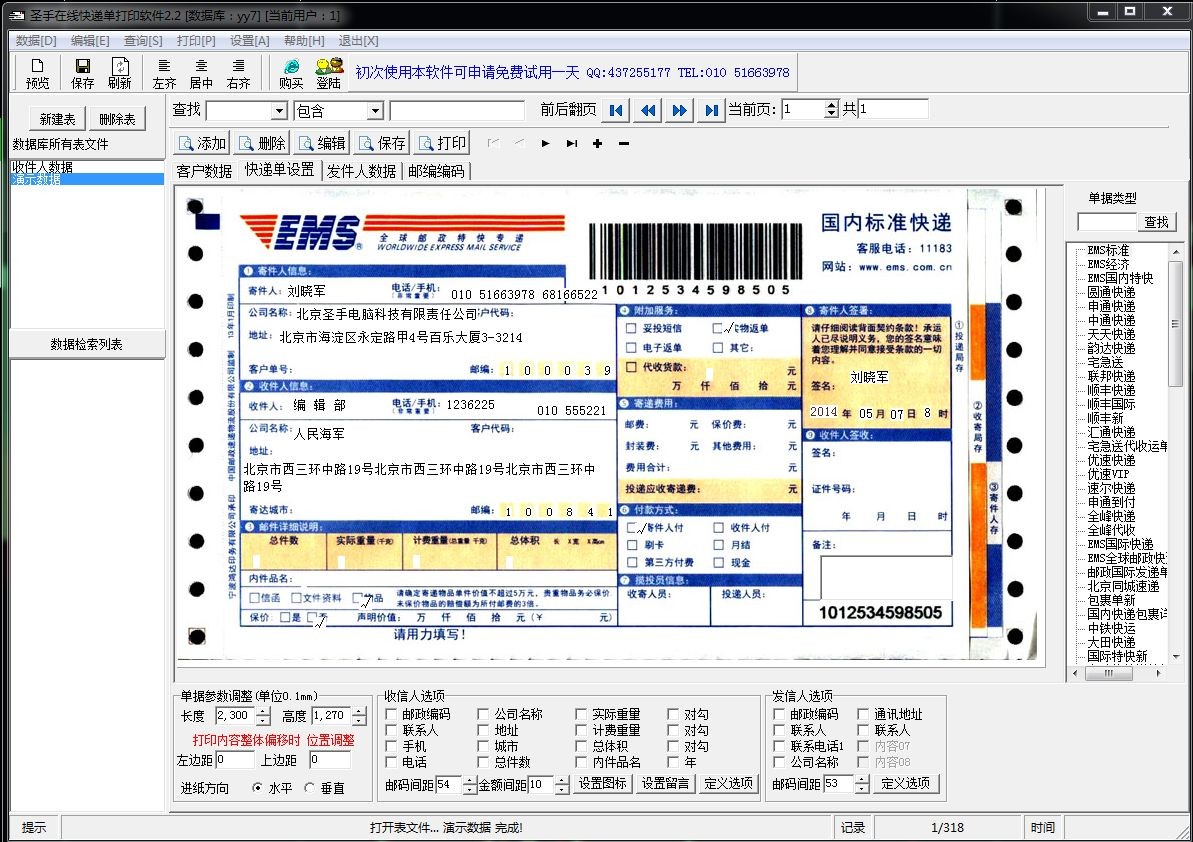Go forward one page with fast-forward arrows
The image size is (1193, 842).
coord(679,110)
